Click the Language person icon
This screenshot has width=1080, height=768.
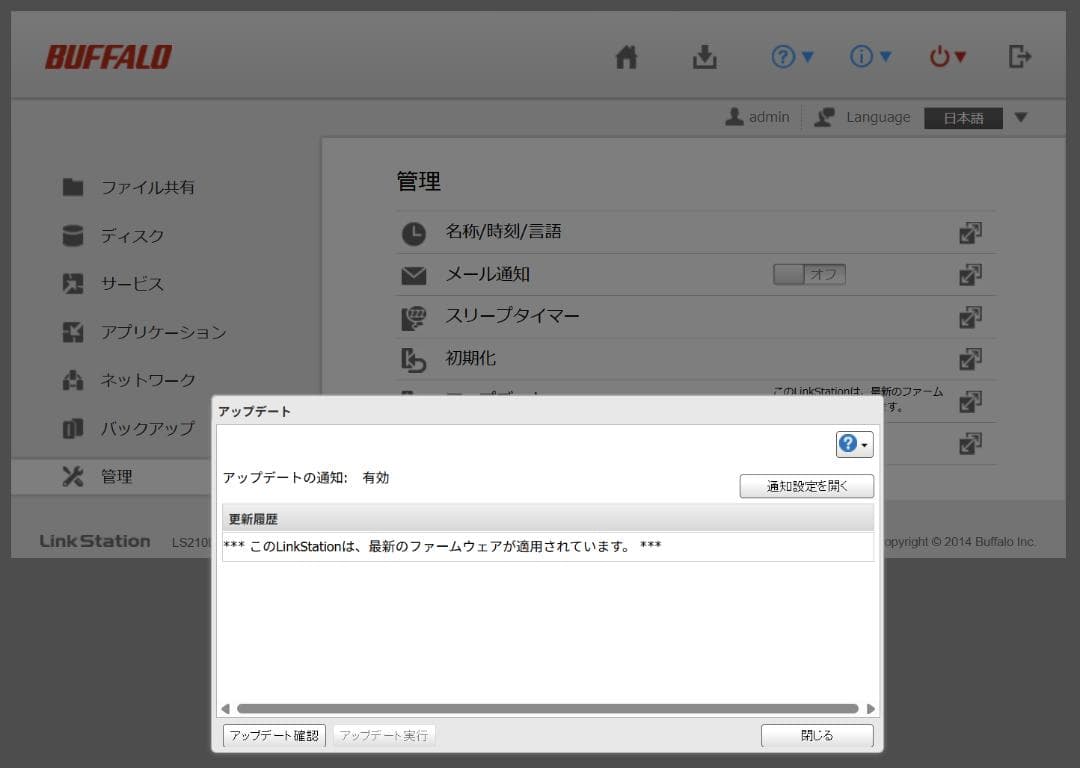824,117
